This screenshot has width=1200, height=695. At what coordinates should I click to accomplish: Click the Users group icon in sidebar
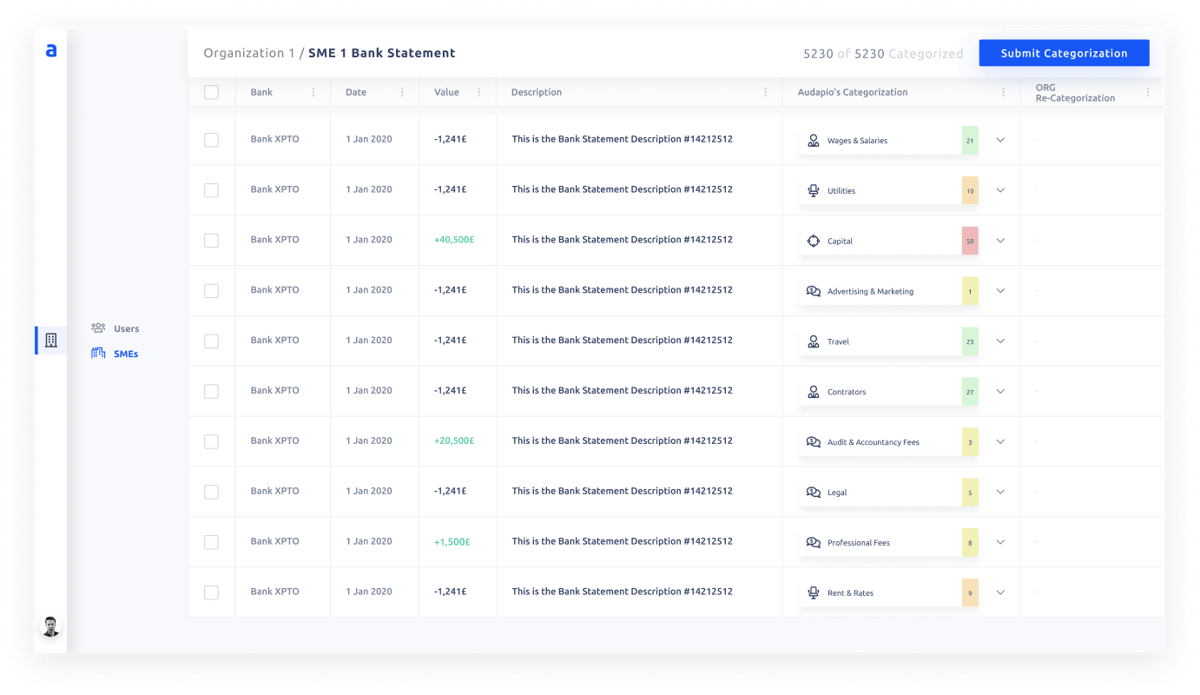pos(99,328)
